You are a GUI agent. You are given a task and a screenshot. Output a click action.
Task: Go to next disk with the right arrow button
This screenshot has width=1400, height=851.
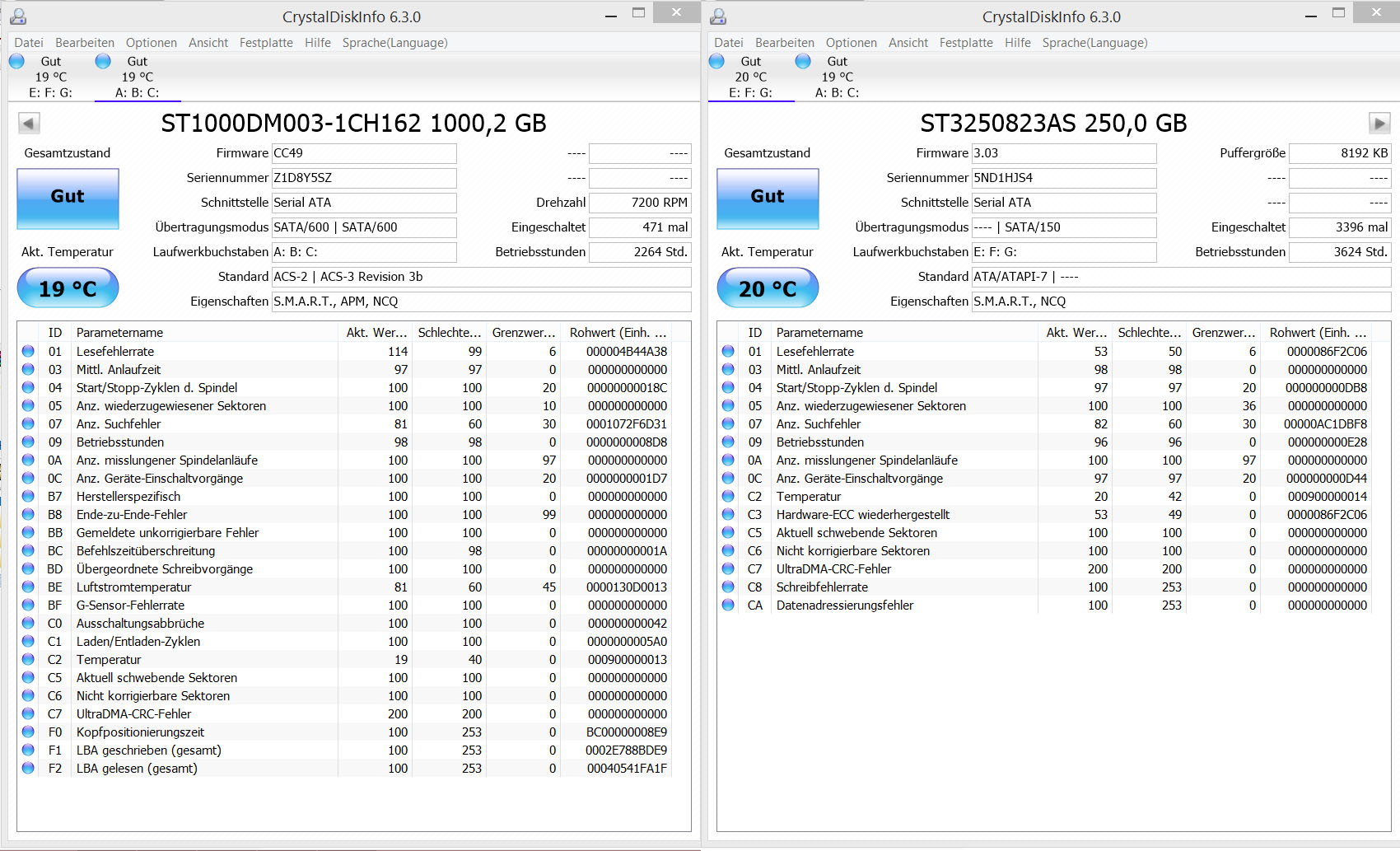click(x=1379, y=124)
